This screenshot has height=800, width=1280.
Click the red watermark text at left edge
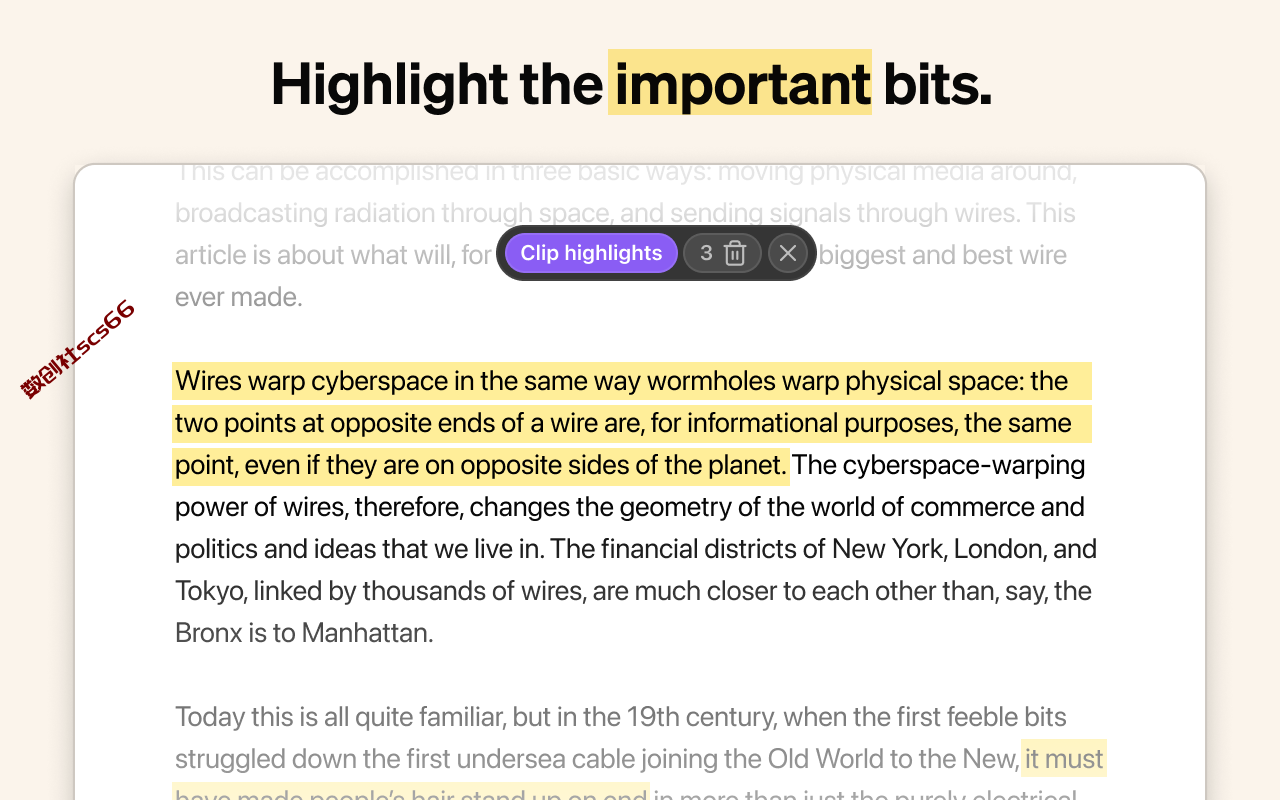pos(78,349)
